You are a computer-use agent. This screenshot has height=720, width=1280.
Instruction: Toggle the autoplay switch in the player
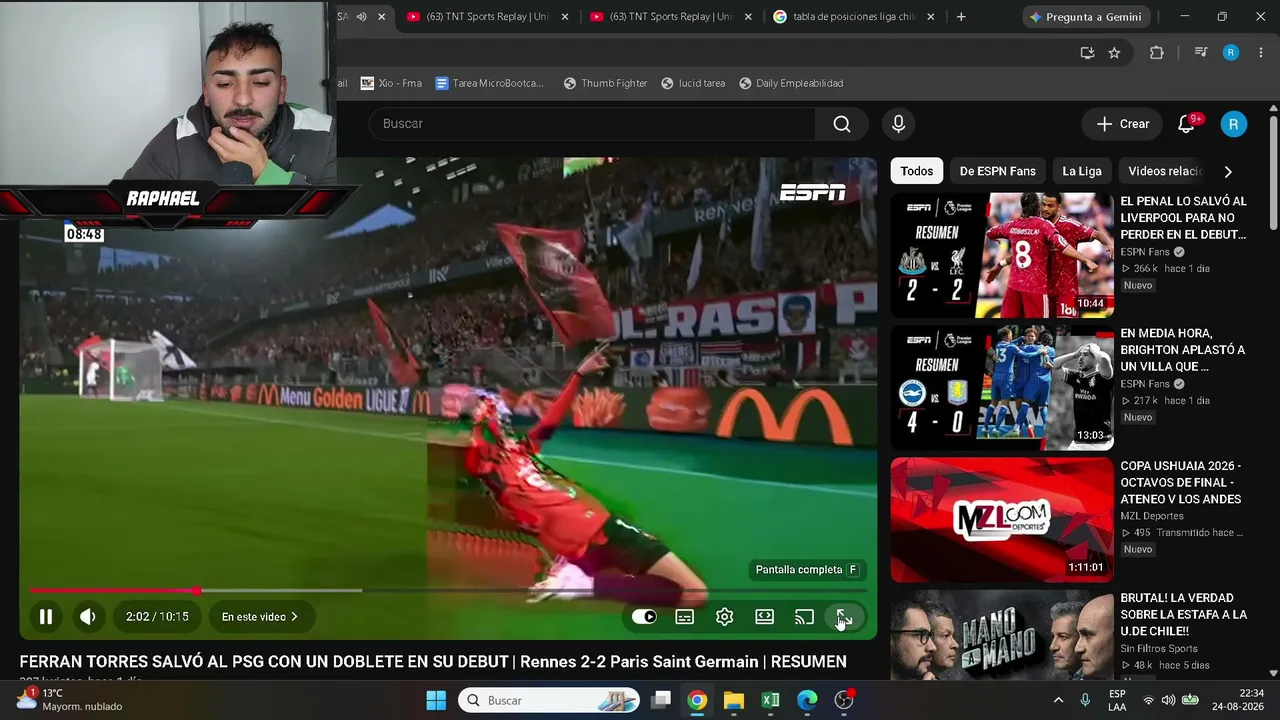(x=644, y=617)
